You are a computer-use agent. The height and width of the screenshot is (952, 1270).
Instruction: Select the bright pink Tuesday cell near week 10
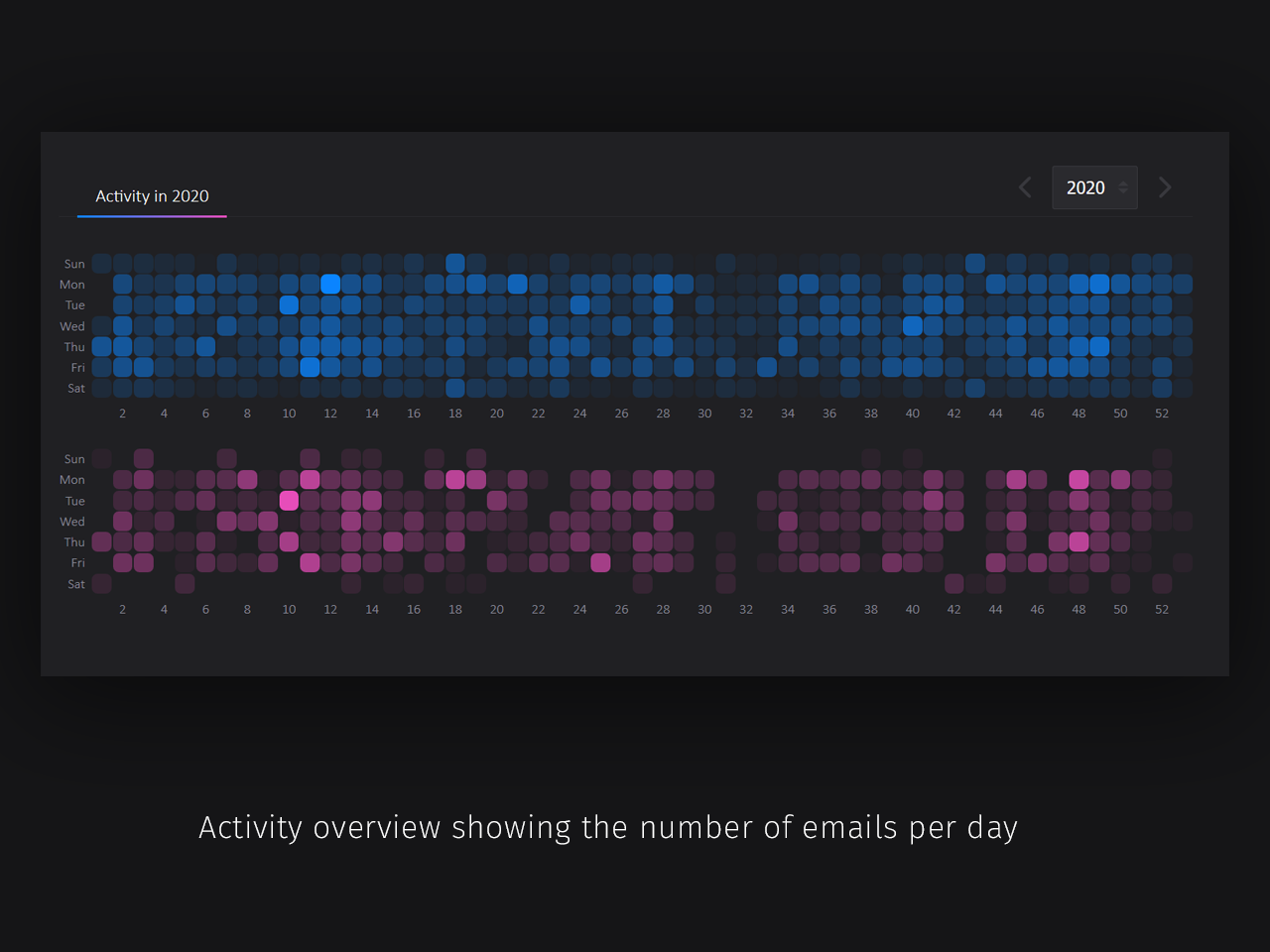point(289,501)
